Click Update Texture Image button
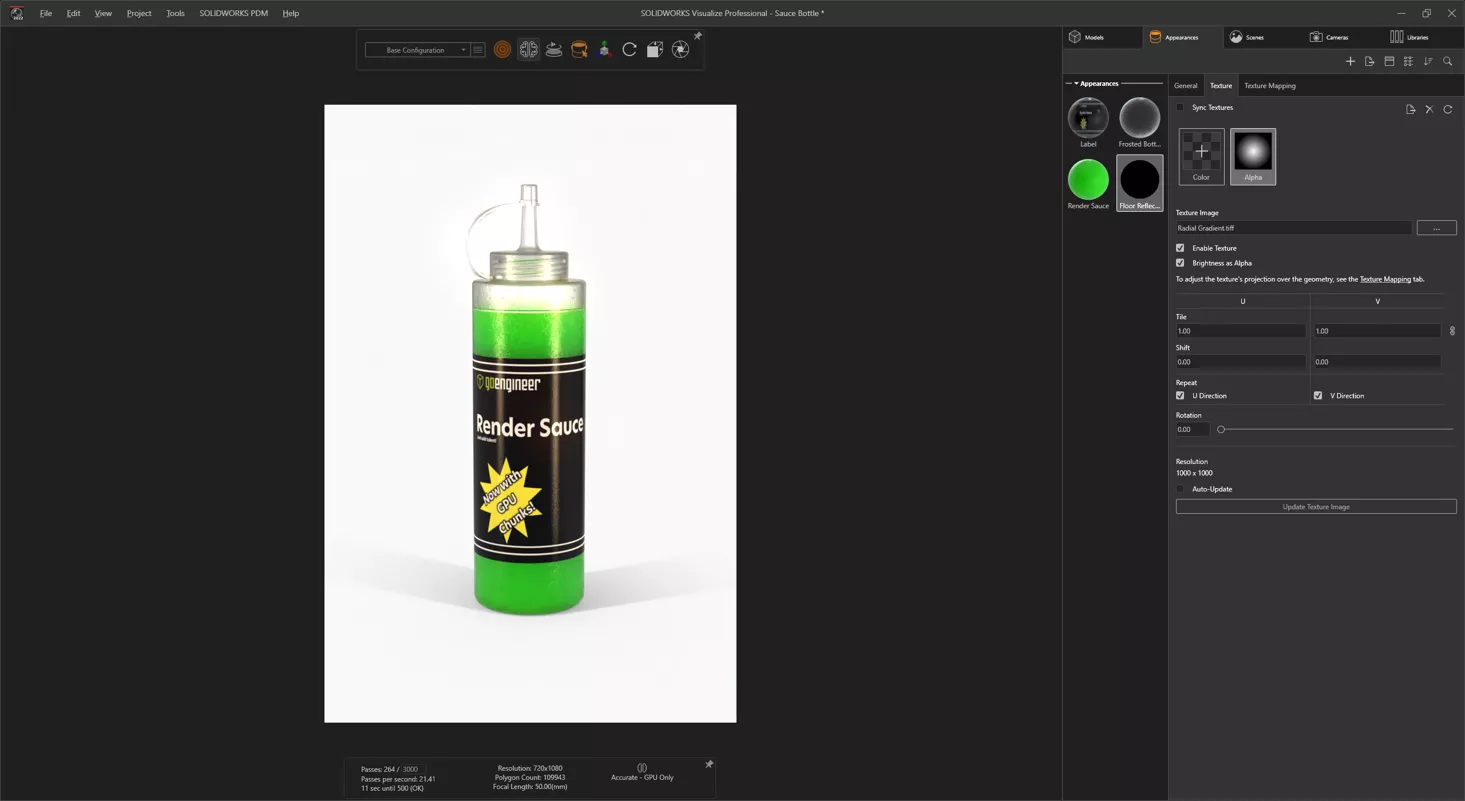The width and height of the screenshot is (1465, 801). point(1316,507)
